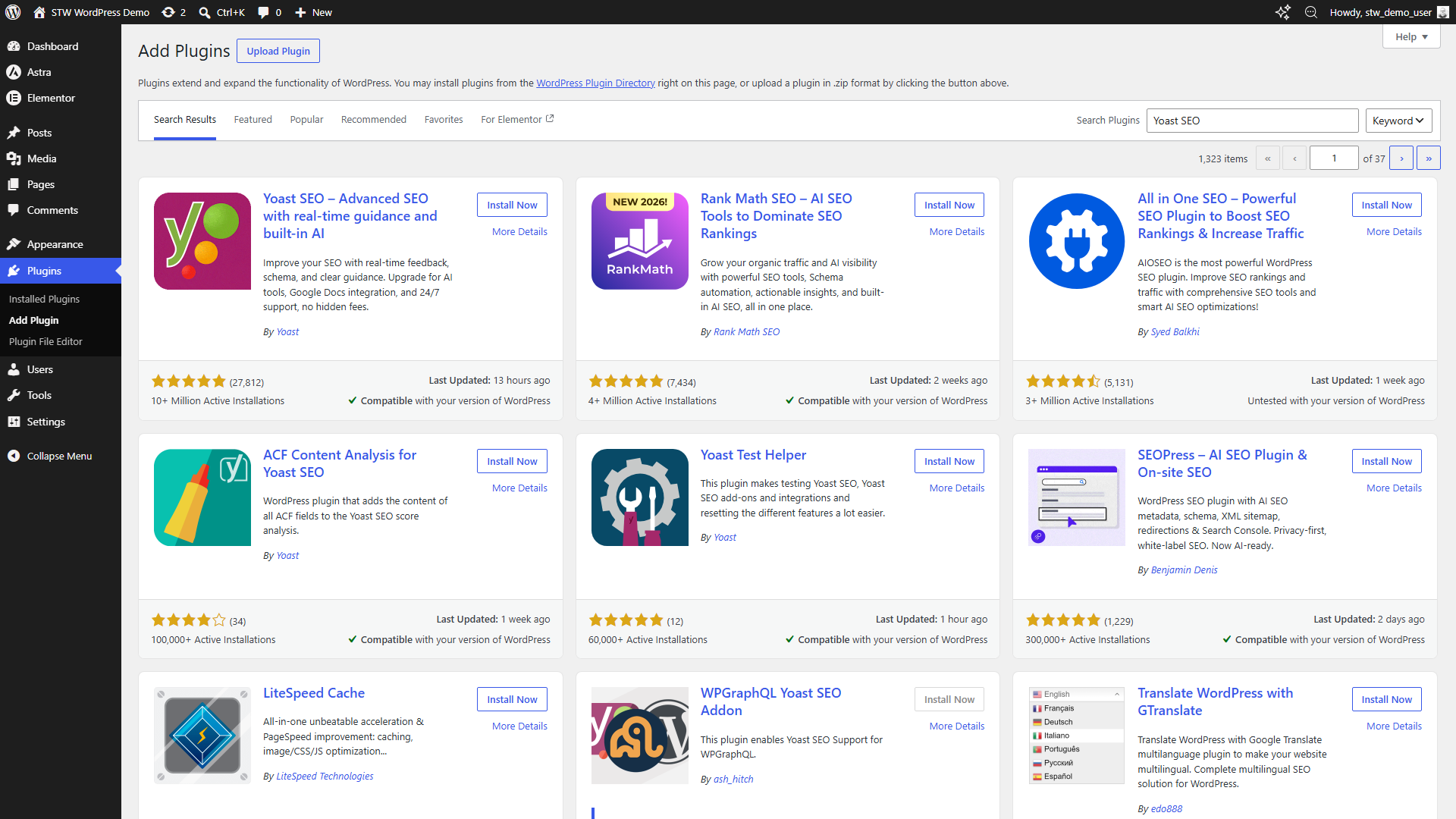Install Yoast SEO Advanced SEO plugin

[512, 205]
